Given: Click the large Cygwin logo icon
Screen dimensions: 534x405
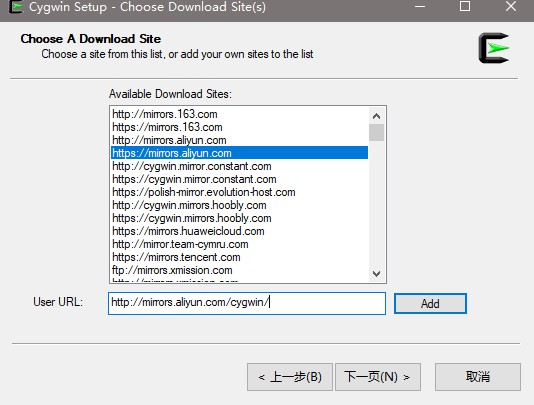Looking at the screenshot, I should 494,48.
